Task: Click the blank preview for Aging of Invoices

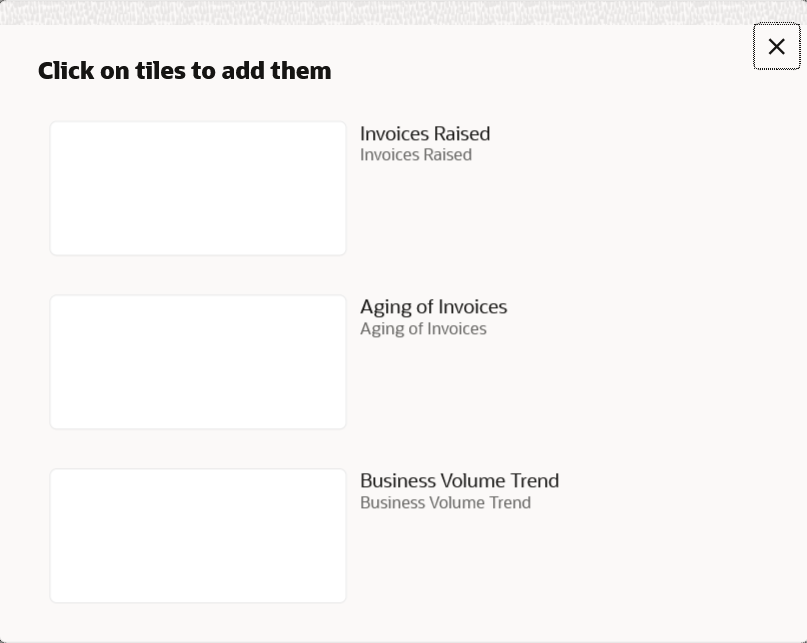Action: coord(197,361)
